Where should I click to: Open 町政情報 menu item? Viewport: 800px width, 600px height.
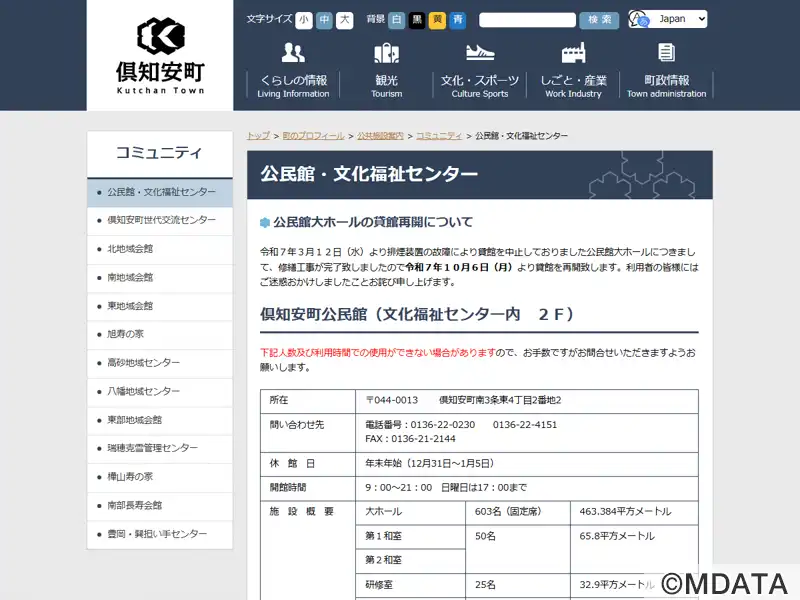(666, 85)
